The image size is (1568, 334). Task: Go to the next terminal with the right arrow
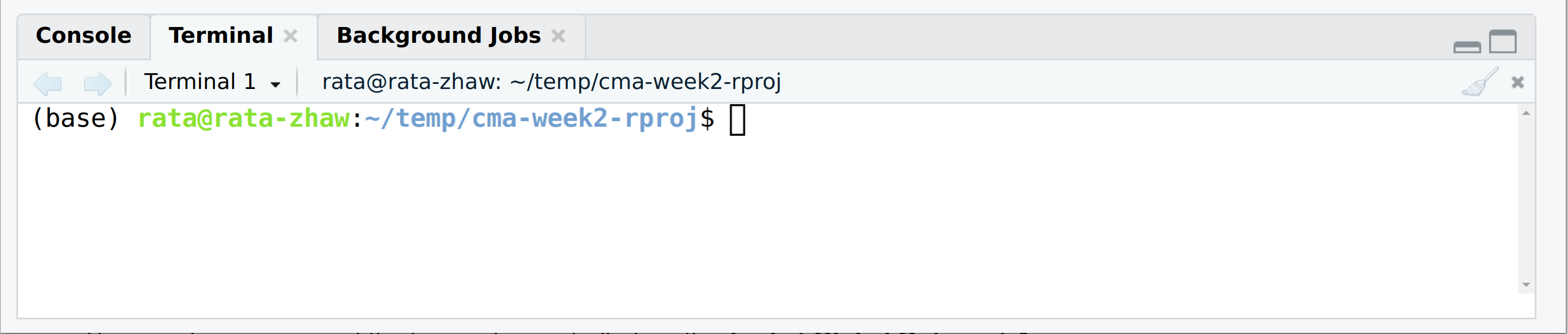click(x=98, y=83)
